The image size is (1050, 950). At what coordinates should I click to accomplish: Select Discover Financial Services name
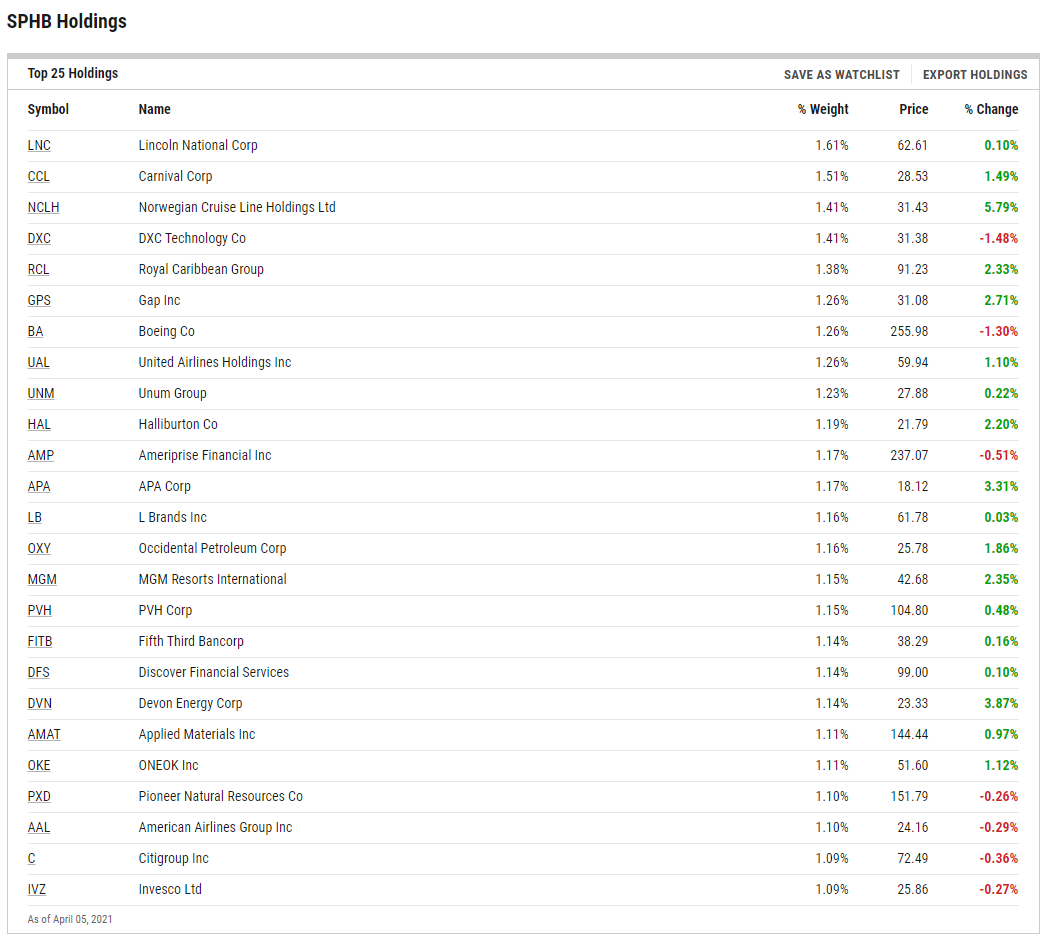click(213, 672)
